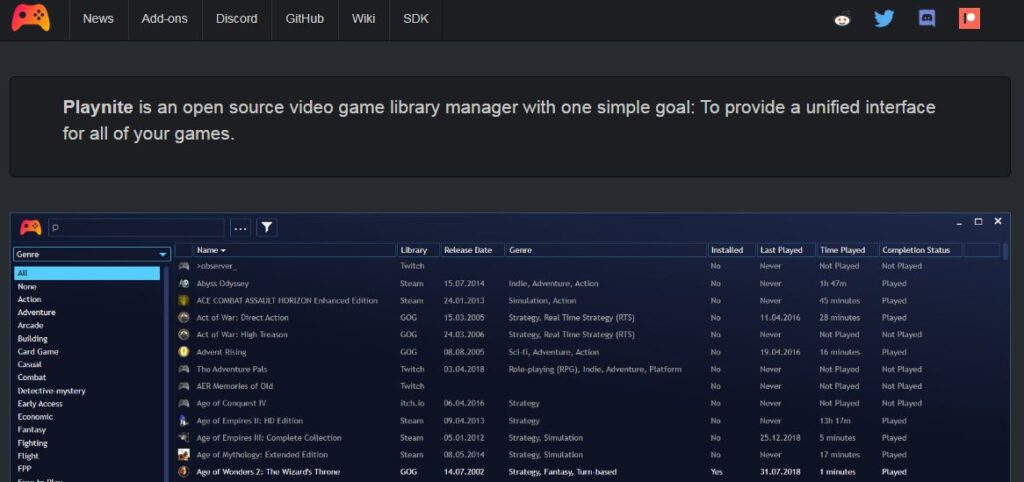Click the three-dots menu button

coord(240,227)
